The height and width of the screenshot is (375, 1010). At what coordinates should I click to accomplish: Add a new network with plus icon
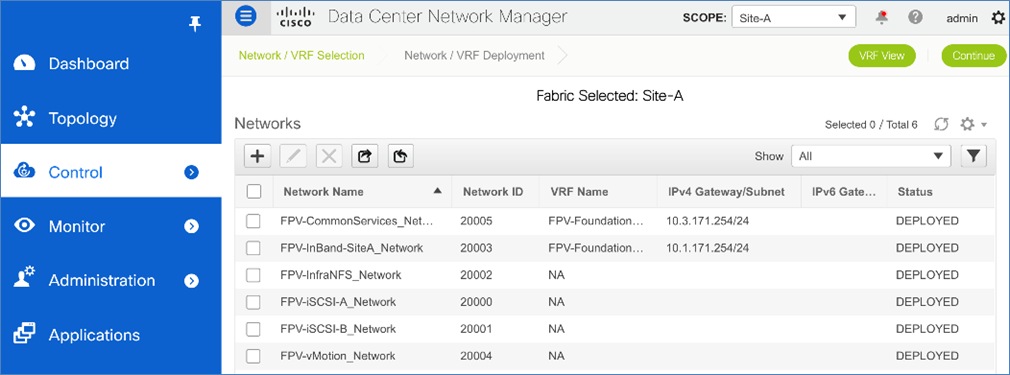tap(257, 156)
